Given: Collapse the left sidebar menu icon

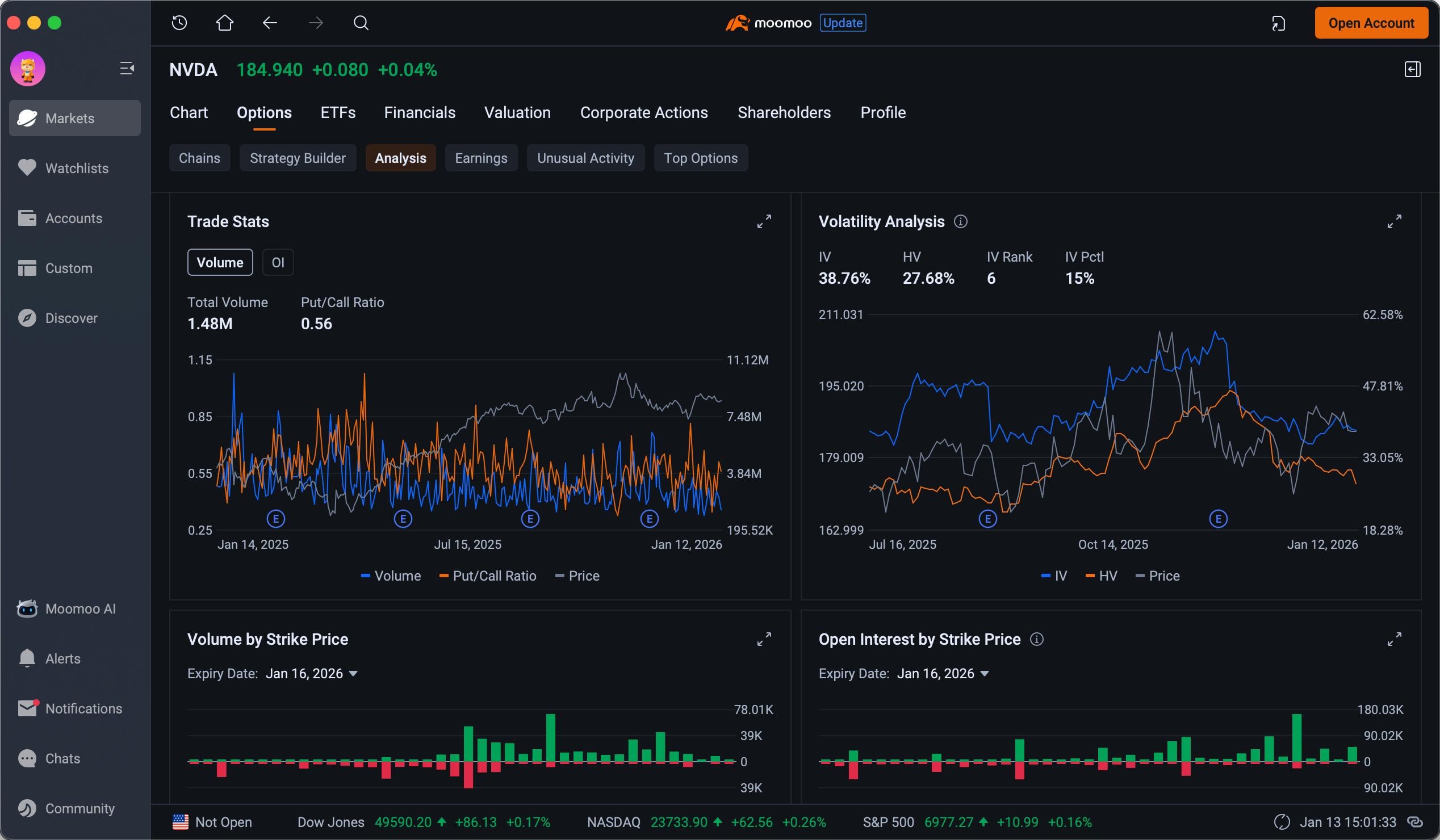Looking at the screenshot, I should tap(127, 69).
